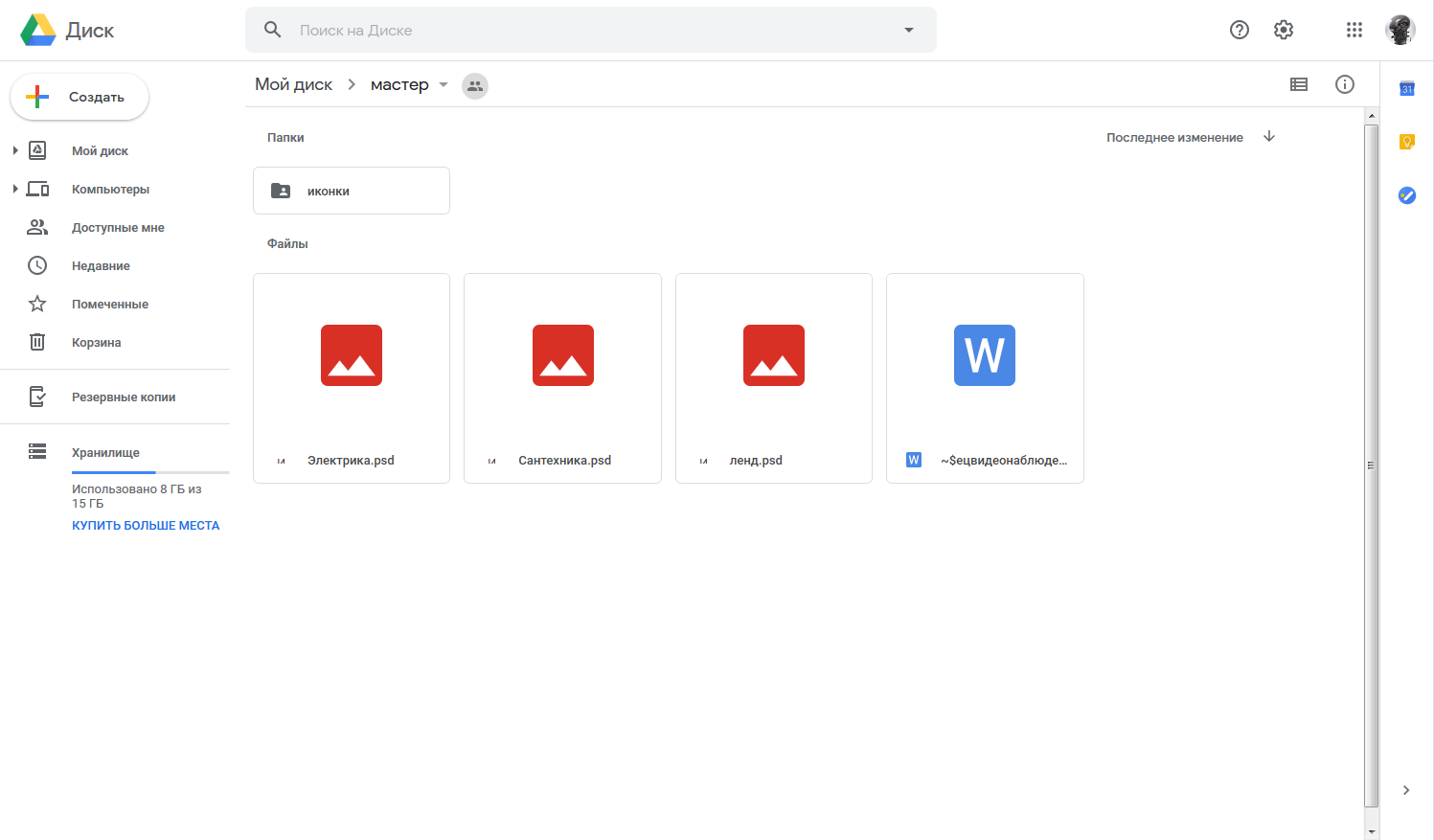The width and height of the screenshot is (1434, 840).
Task: Click the settings gear icon
Action: coord(1284,30)
